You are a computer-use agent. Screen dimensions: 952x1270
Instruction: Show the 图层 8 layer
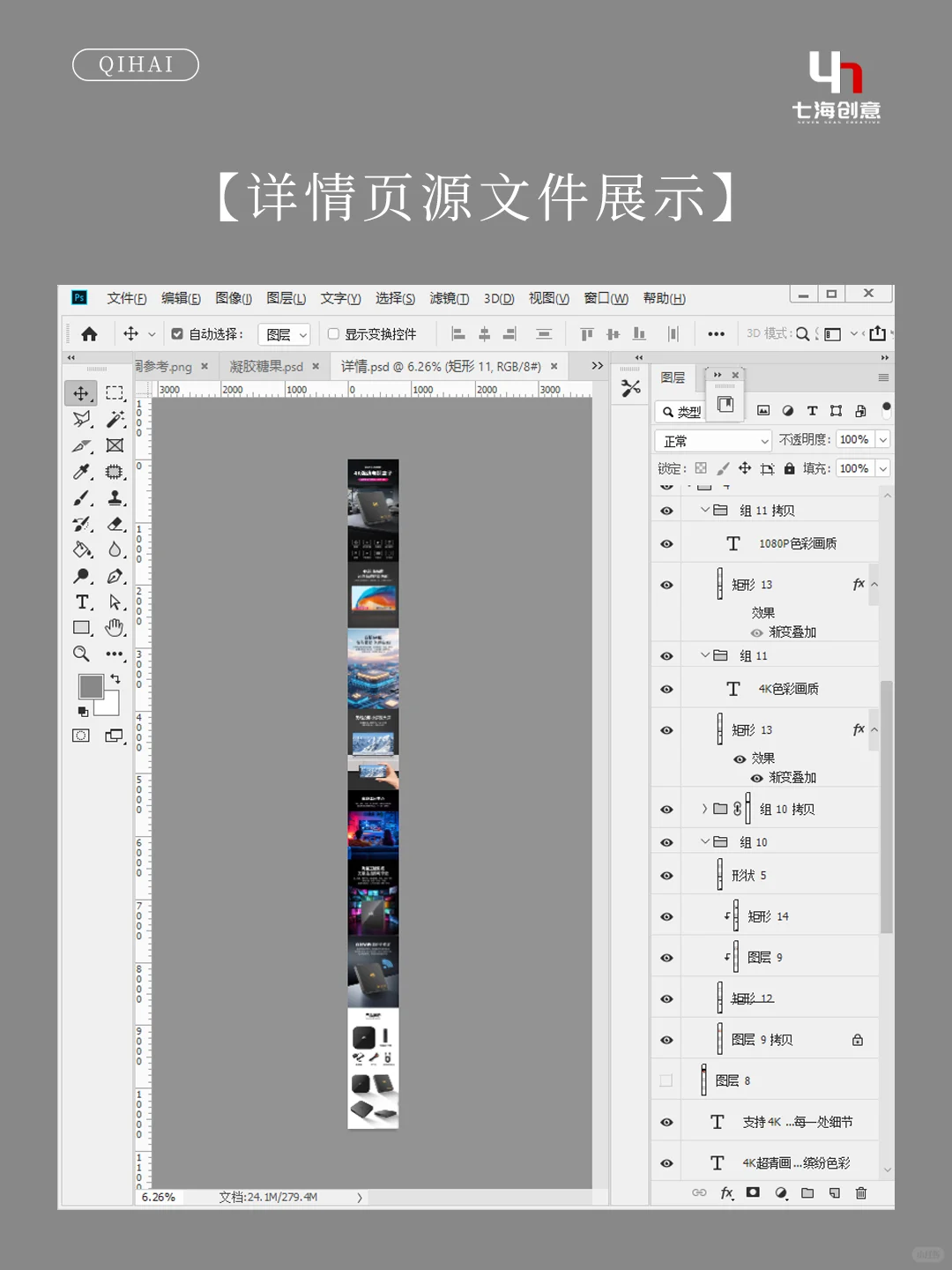point(666,1079)
